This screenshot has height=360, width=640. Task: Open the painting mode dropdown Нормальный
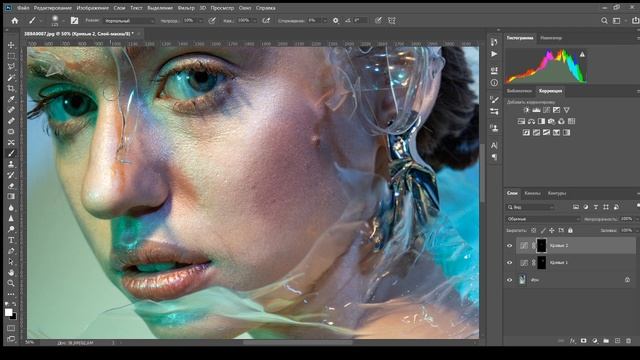click(129, 21)
